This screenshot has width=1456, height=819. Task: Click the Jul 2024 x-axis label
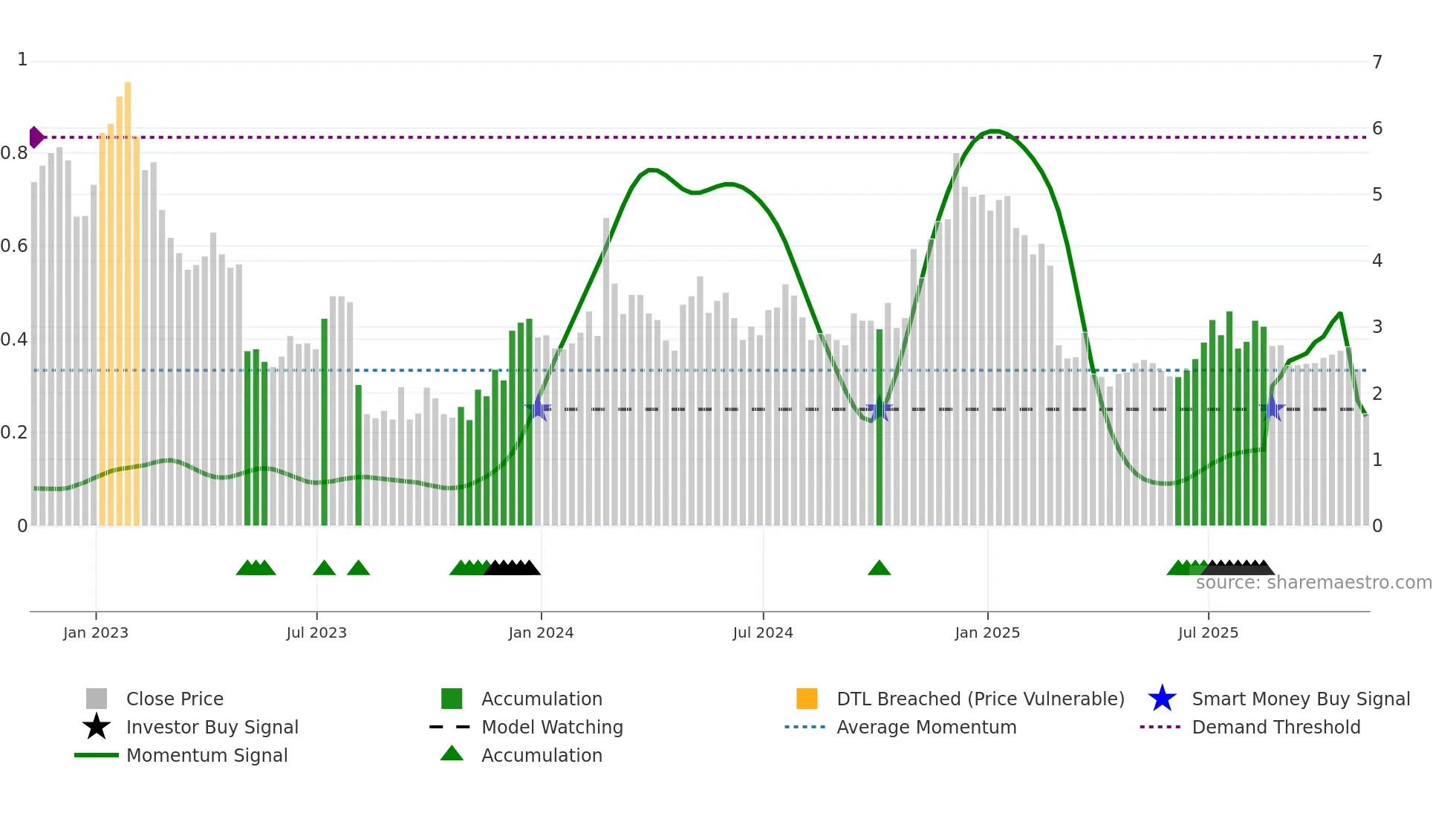coord(763,632)
